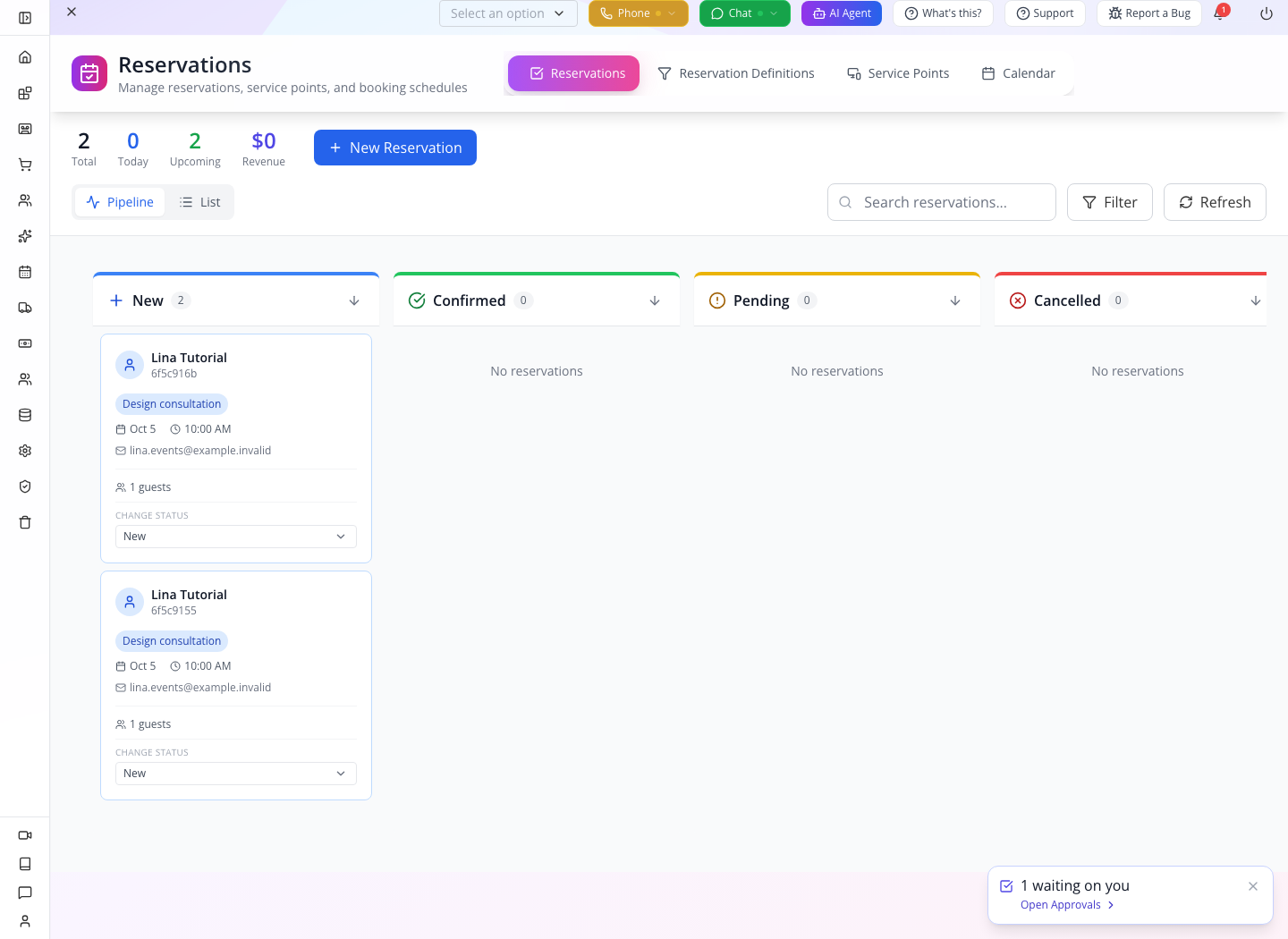Viewport: 1288px width, 939px height.
Task: Click the power logout icon
Action: click(1267, 13)
